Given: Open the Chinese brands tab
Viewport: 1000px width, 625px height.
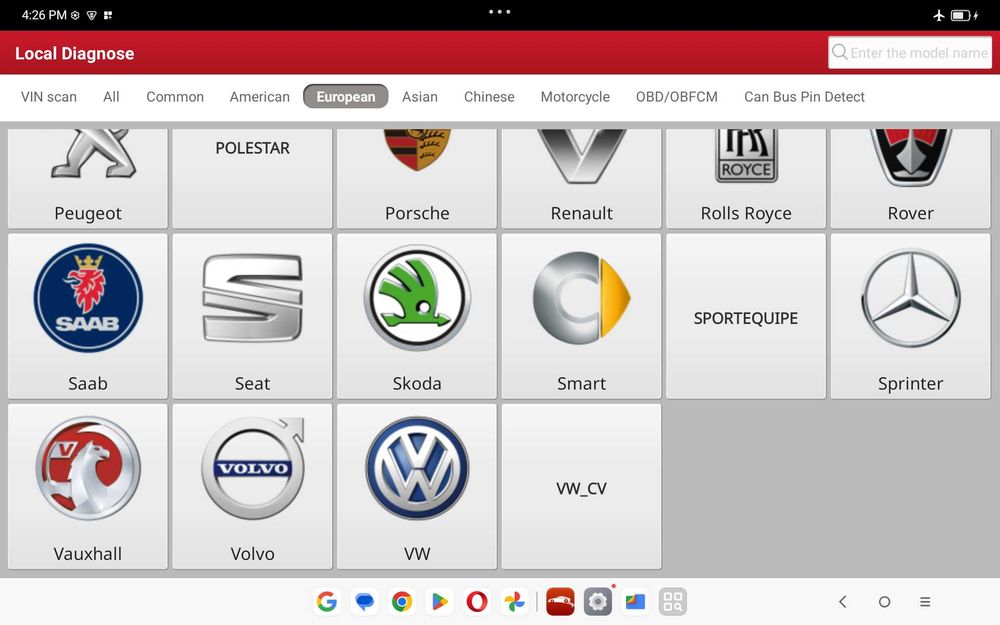Looking at the screenshot, I should [489, 97].
